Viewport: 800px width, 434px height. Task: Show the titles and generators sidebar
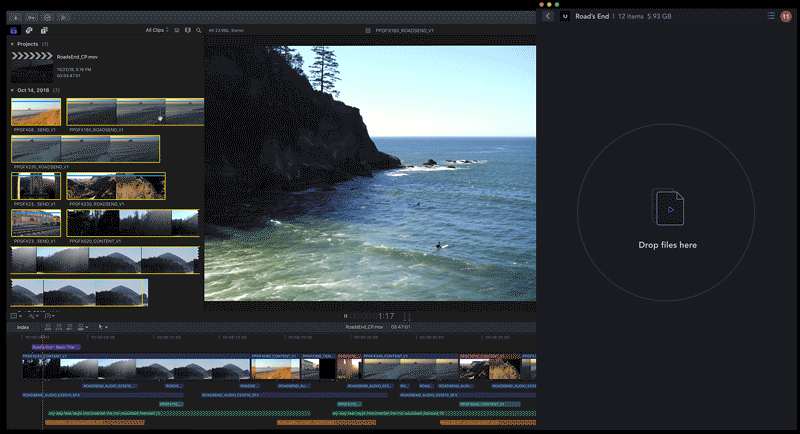tap(44, 31)
